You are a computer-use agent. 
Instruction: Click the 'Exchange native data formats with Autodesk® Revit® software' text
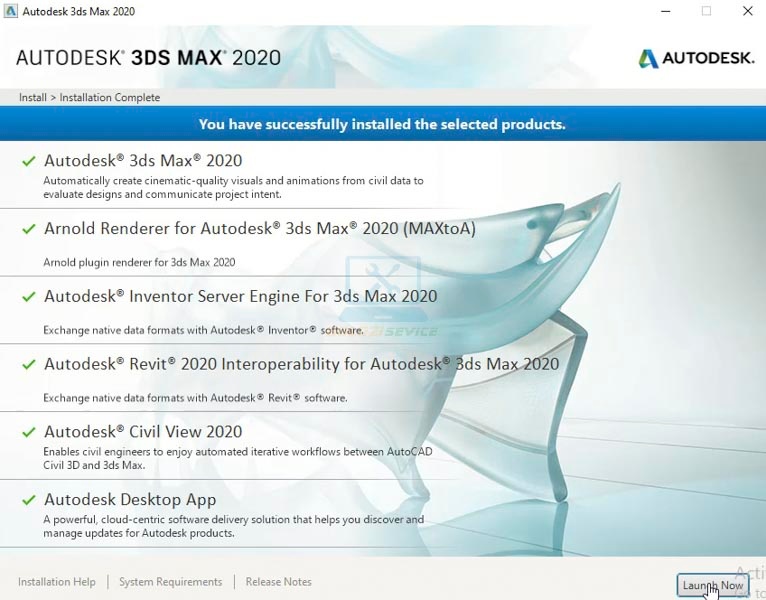(195, 398)
